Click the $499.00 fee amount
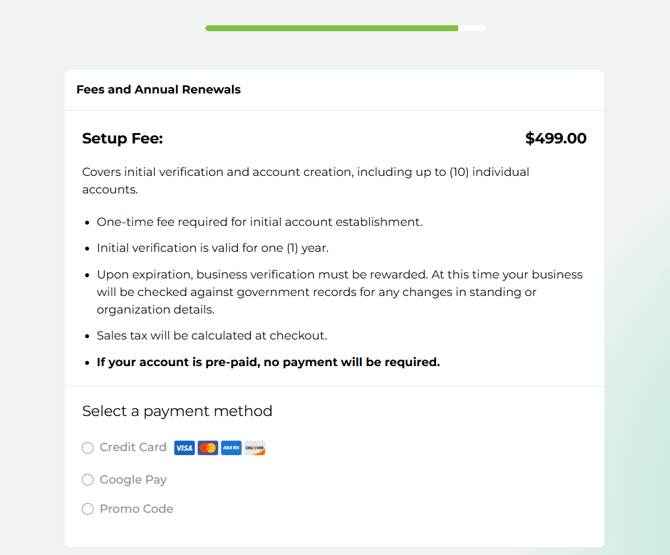The image size is (670, 555). (x=556, y=139)
